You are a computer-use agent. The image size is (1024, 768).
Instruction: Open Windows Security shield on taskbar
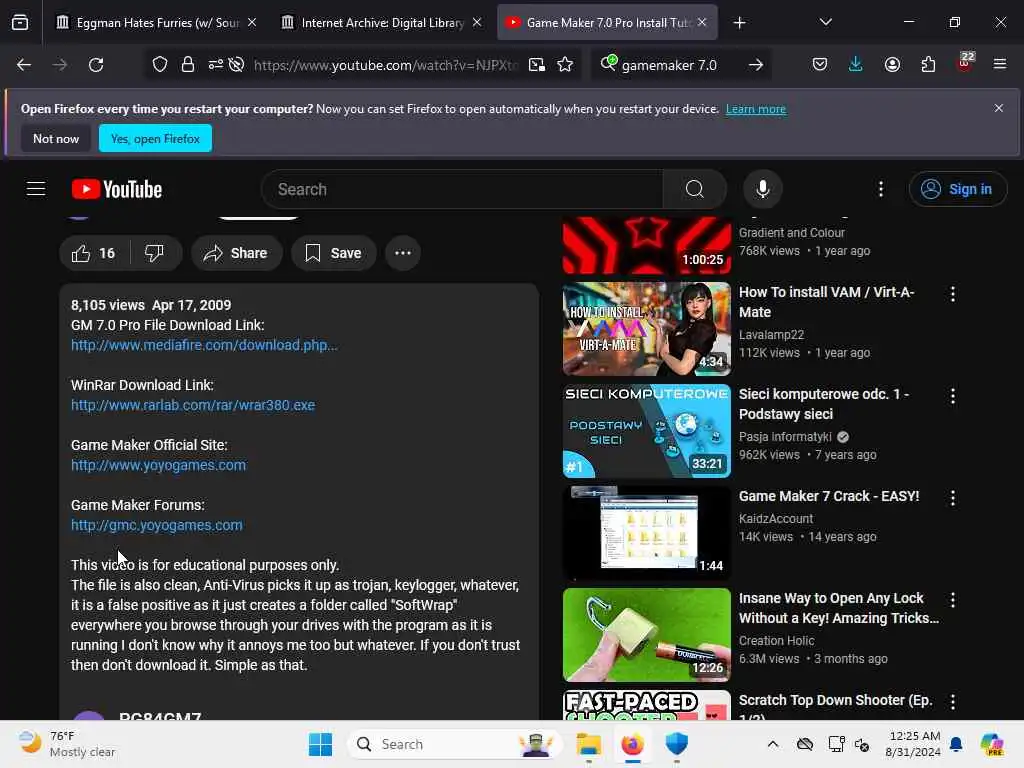pyautogui.click(x=677, y=744)
